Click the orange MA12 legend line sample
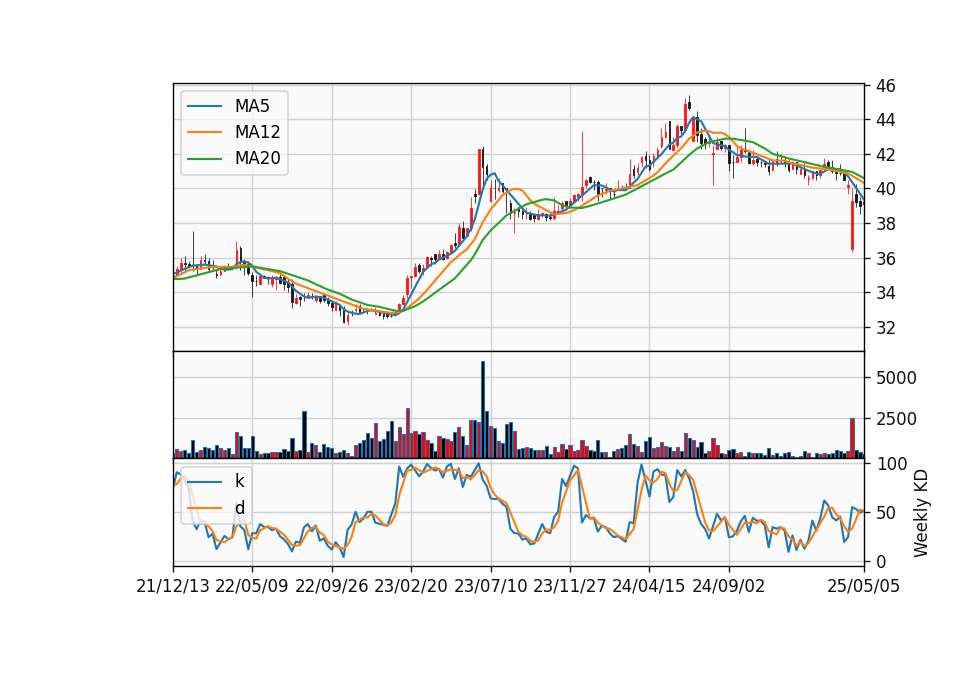Image resolution: width=960 pixels, height=690 pixels. pyautogui.click(x=204, y=132)
